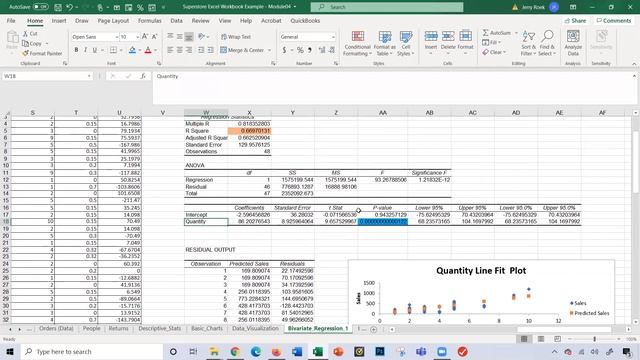Expand the Merge & Center dropdown arrow

(269, 50)
